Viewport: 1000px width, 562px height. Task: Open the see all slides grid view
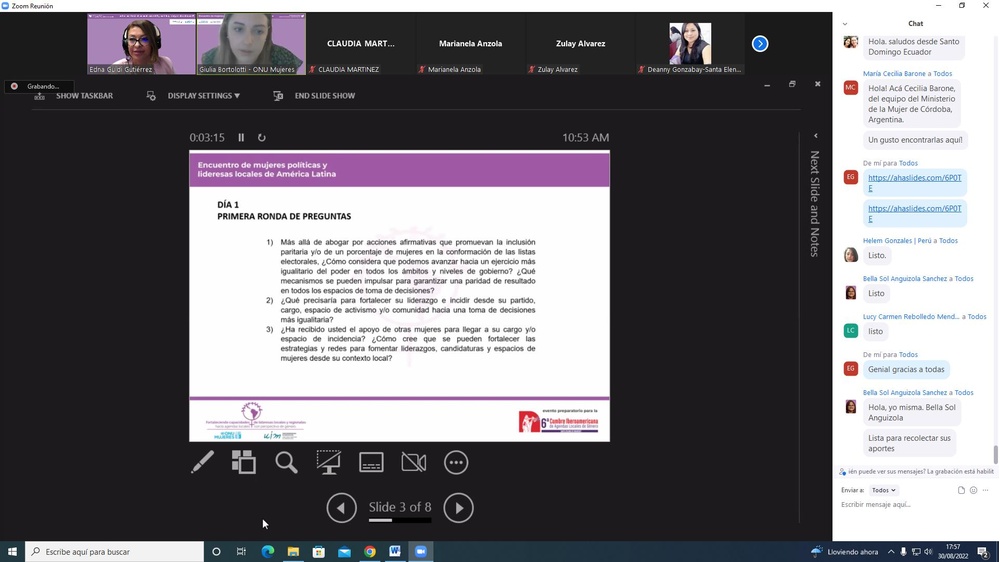pyautogui.click(x=244, y=462)
